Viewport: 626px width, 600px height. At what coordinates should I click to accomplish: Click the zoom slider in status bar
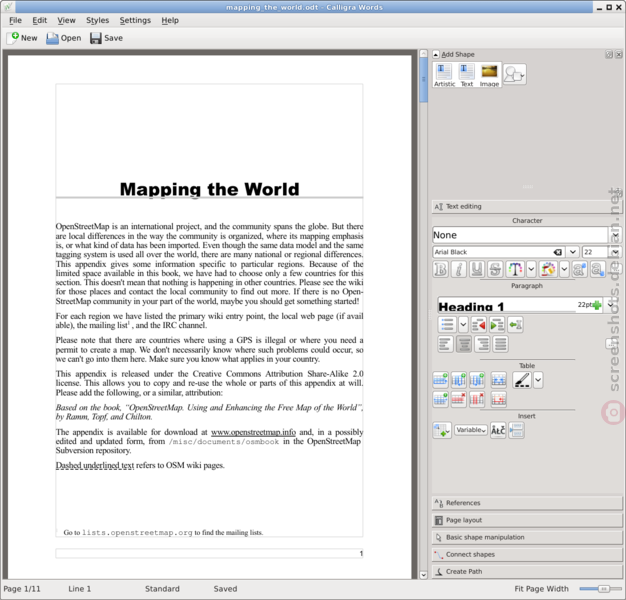pyautogui.click(x=600, y=589)
